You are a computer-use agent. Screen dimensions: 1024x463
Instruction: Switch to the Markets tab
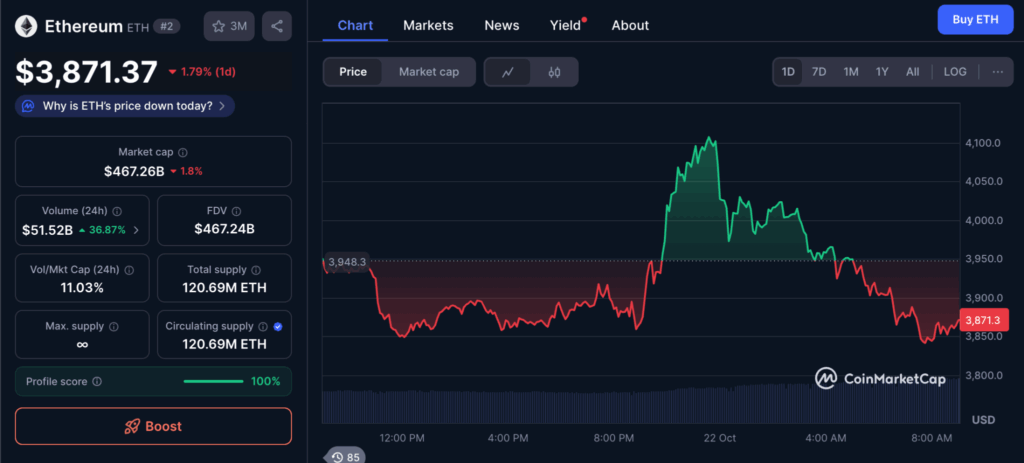[428, 25]
